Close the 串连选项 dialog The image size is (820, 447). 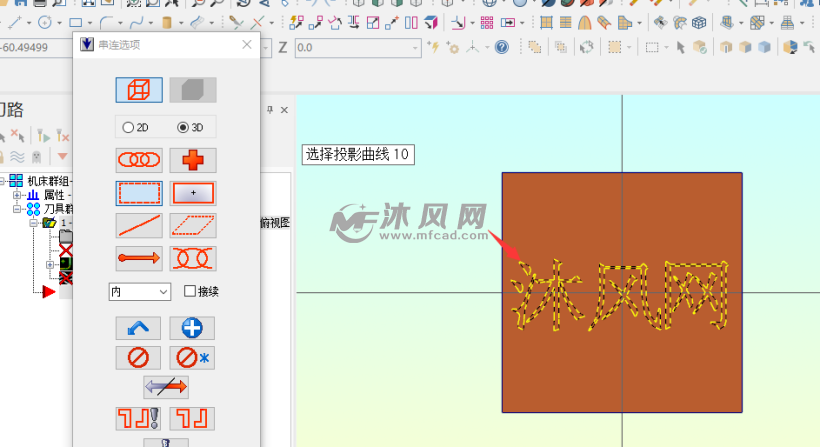[247, 45]
